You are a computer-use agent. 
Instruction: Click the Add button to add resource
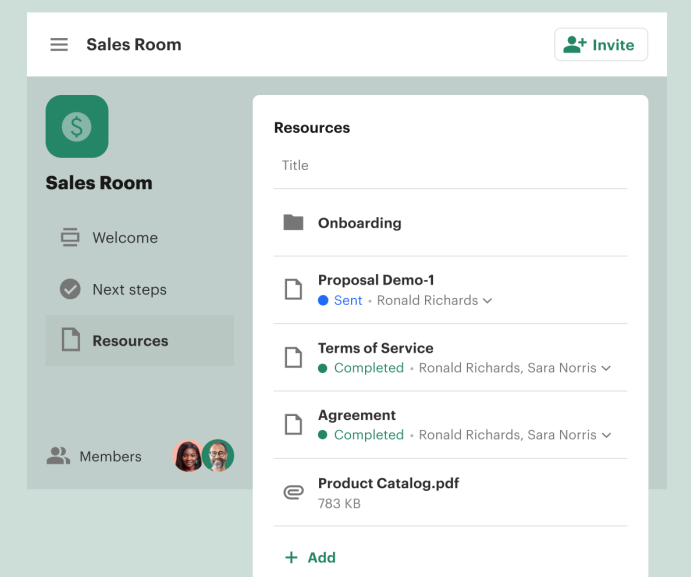311,558
